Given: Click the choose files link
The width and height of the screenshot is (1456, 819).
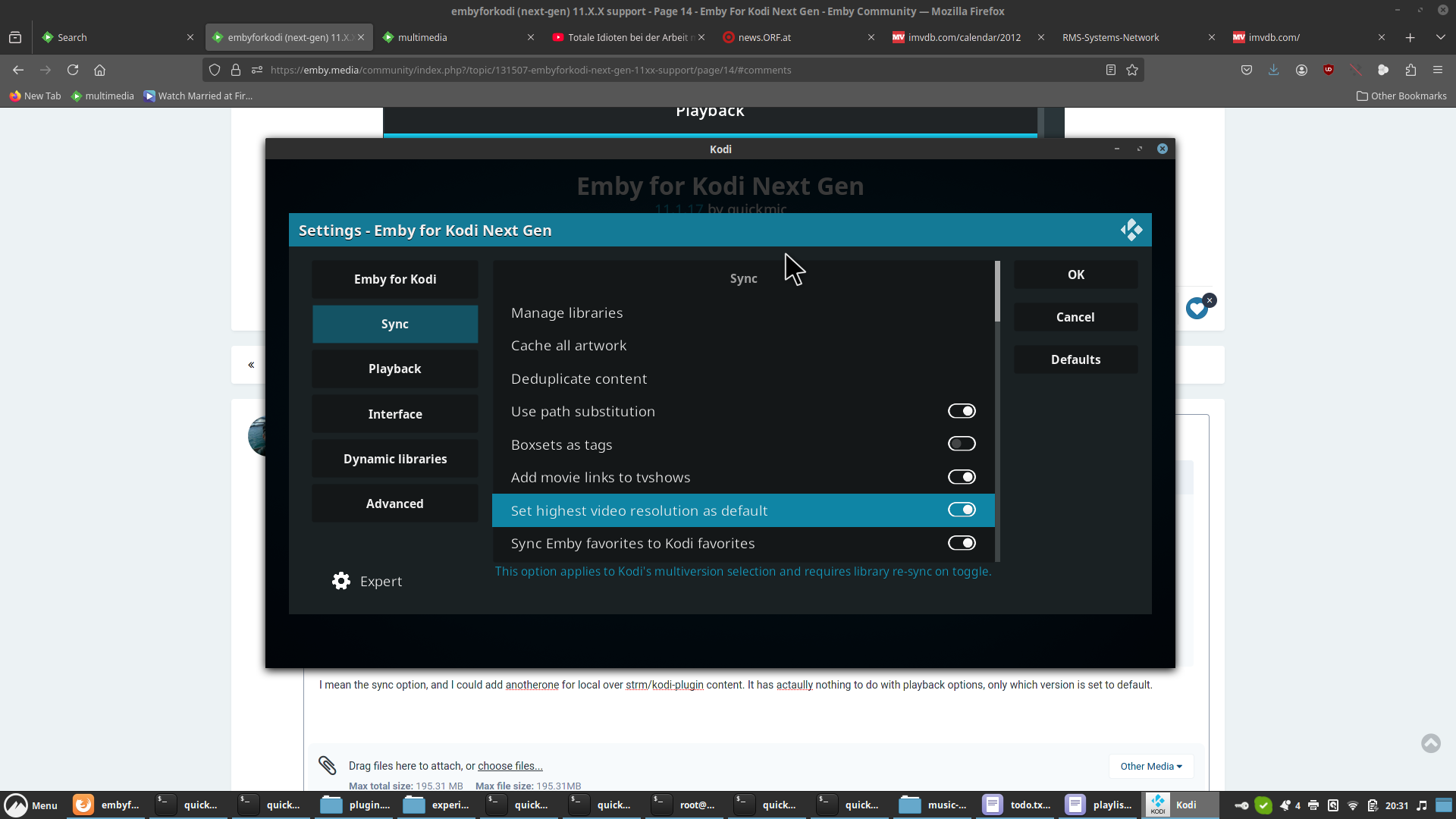Looking at the screenshot, I should [510, 766].
